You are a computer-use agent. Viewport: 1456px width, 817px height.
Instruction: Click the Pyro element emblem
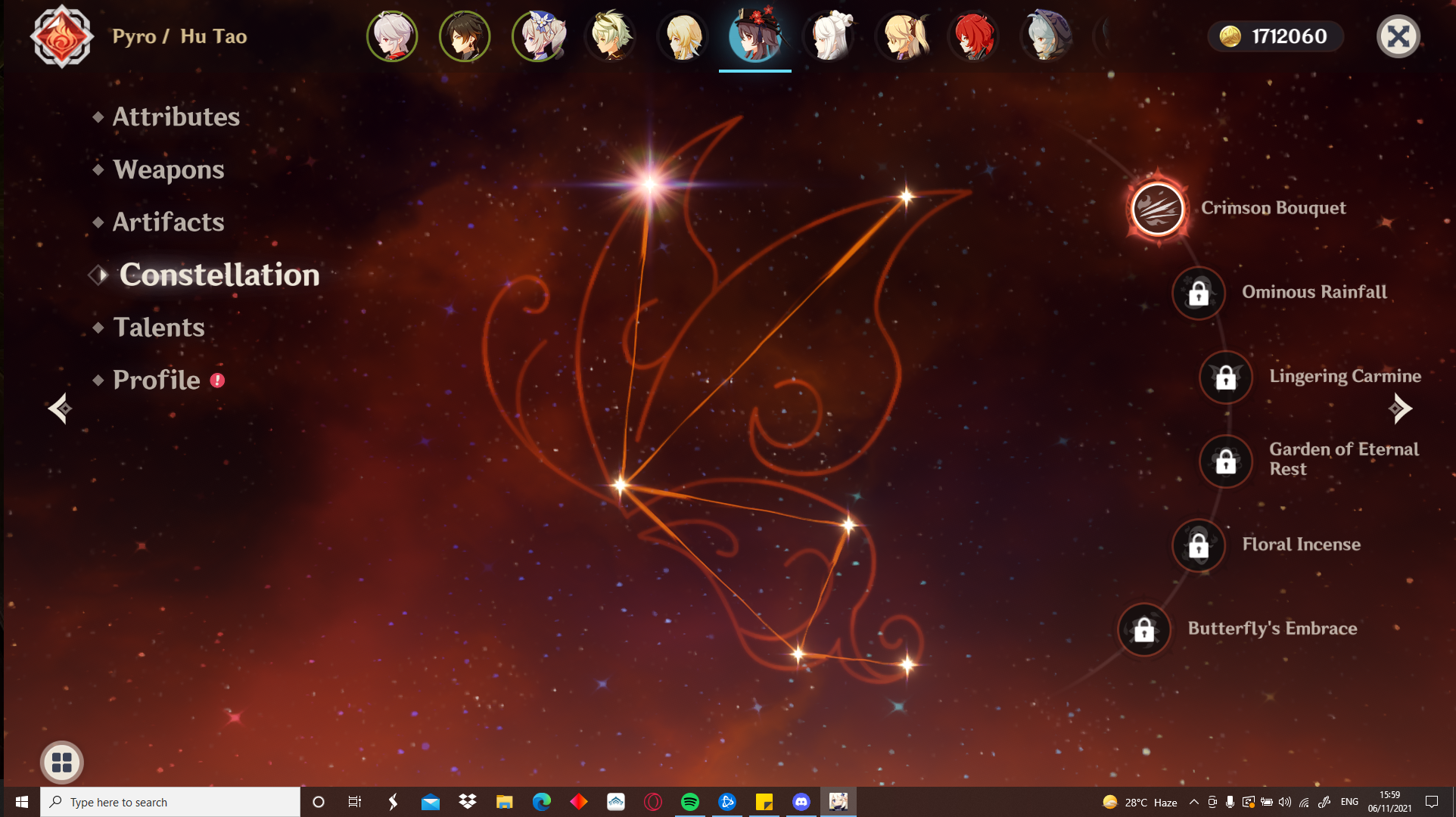pos(62,36)
